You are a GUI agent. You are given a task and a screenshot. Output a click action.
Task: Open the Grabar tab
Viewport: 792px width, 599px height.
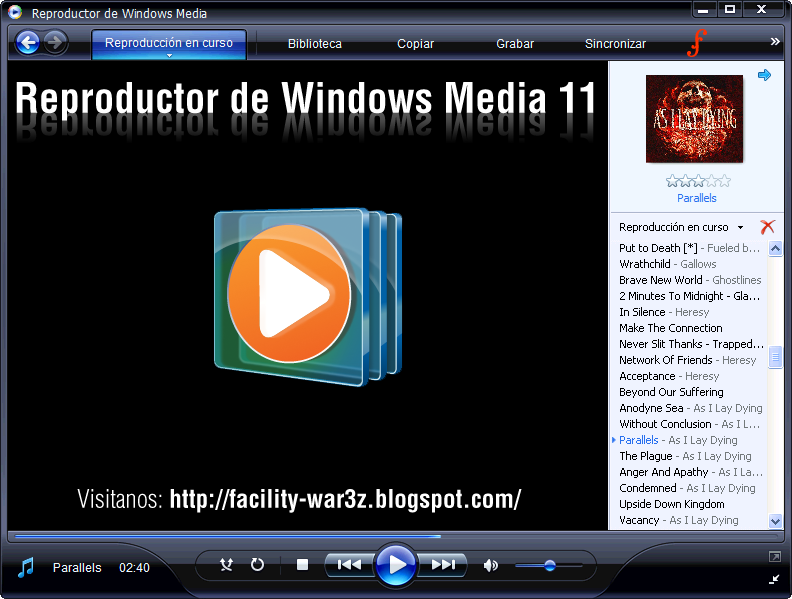pos(515,44)
